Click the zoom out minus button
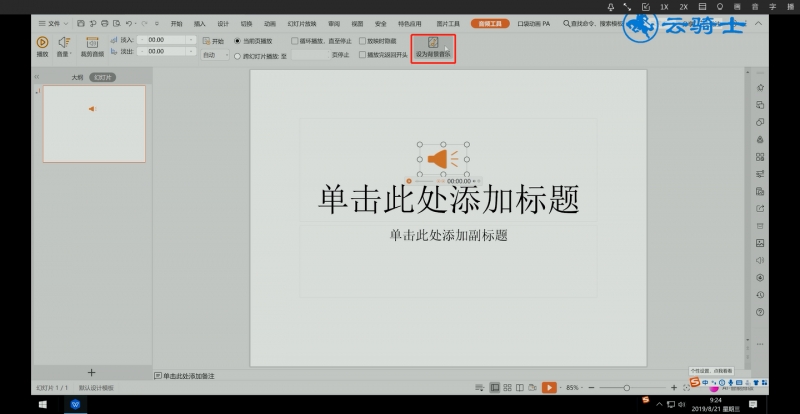 pos(591,388)
